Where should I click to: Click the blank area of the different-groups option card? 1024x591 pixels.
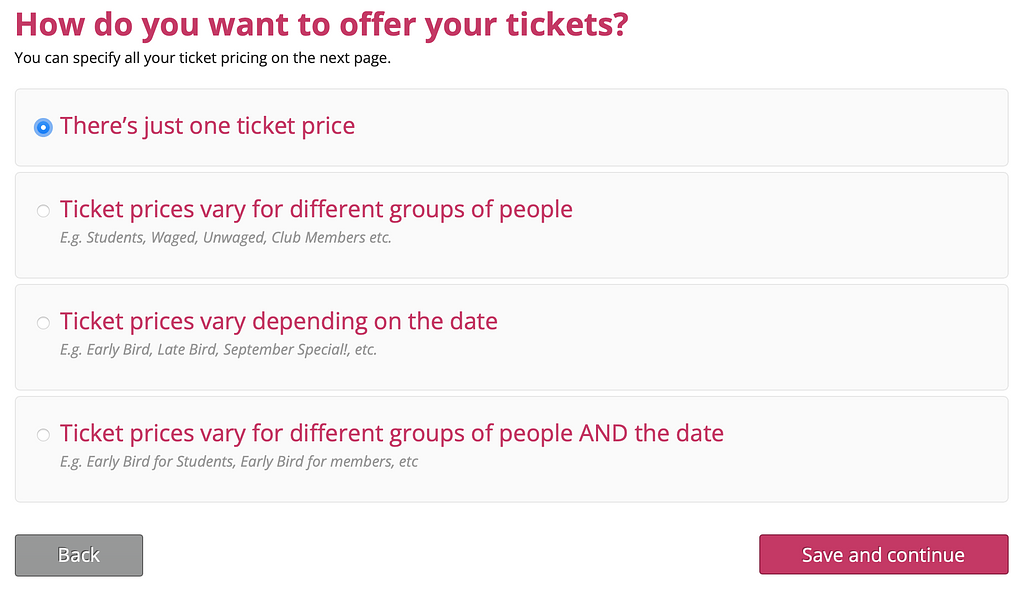coord(800,225)
